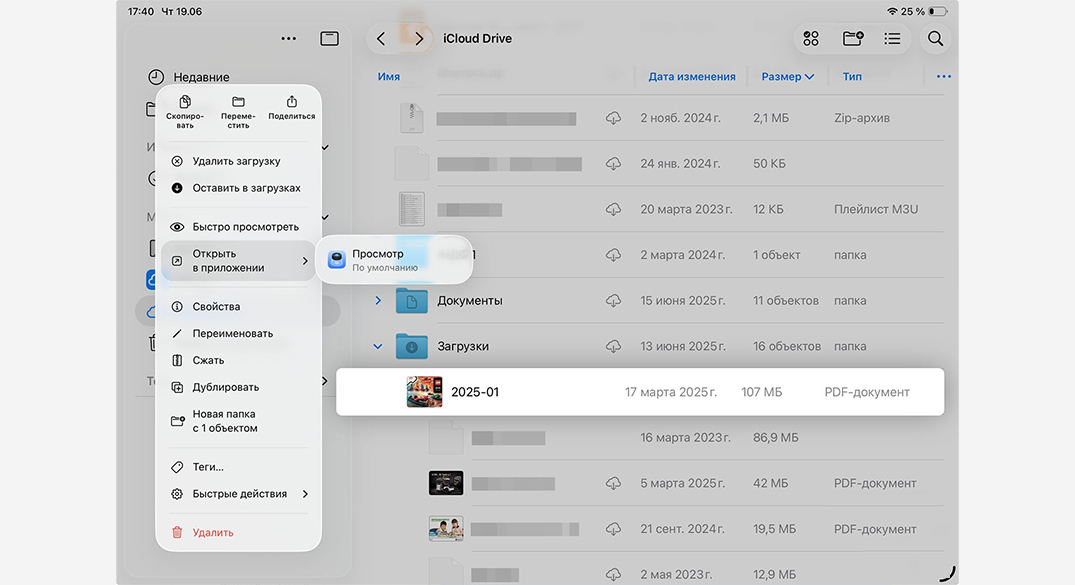The height and width of the screenshot is (585, 1075).
Task: Tap the Copy icon in context menu
Action: 185,102
